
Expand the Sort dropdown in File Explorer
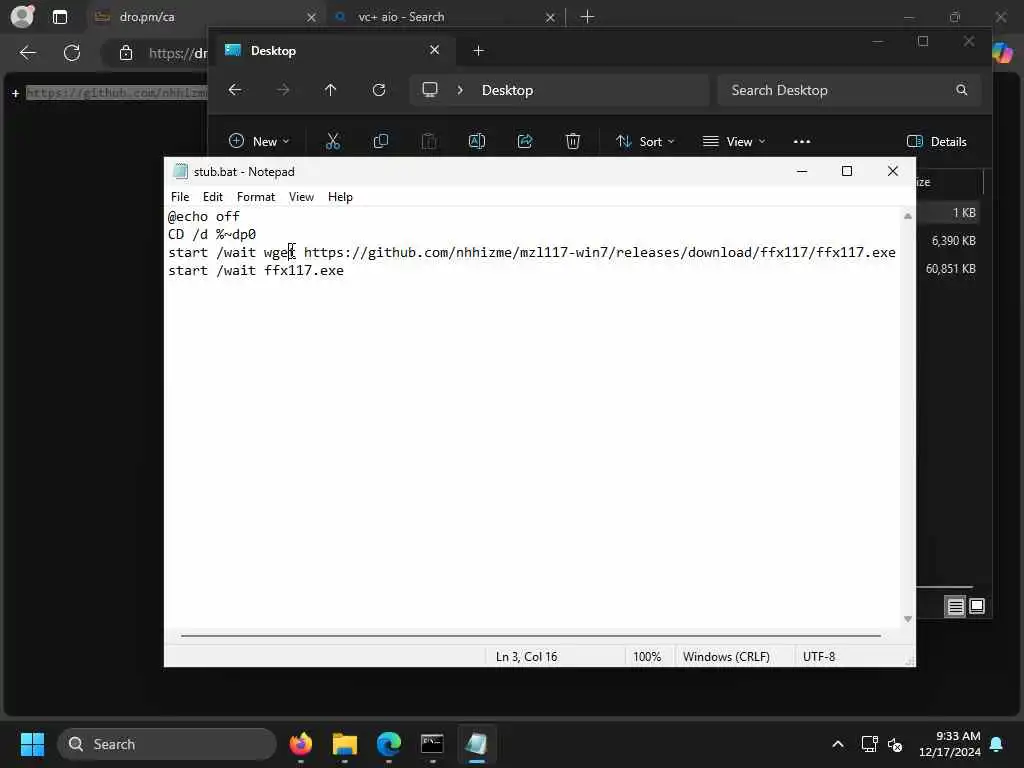click(645, 141)
